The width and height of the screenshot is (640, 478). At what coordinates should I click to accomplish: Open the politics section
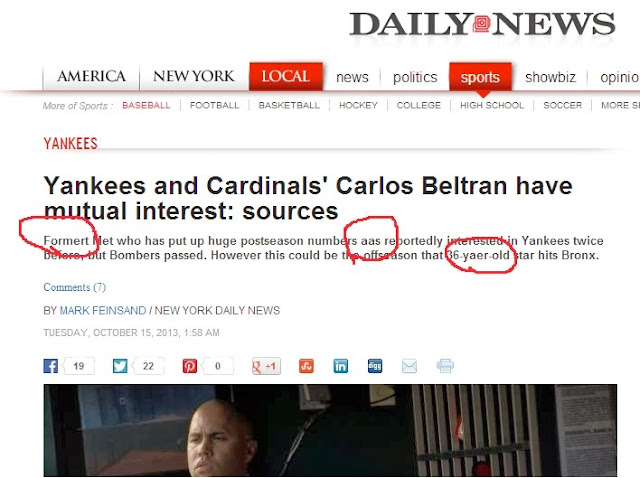pyautogui.click(x=415, y=77)
